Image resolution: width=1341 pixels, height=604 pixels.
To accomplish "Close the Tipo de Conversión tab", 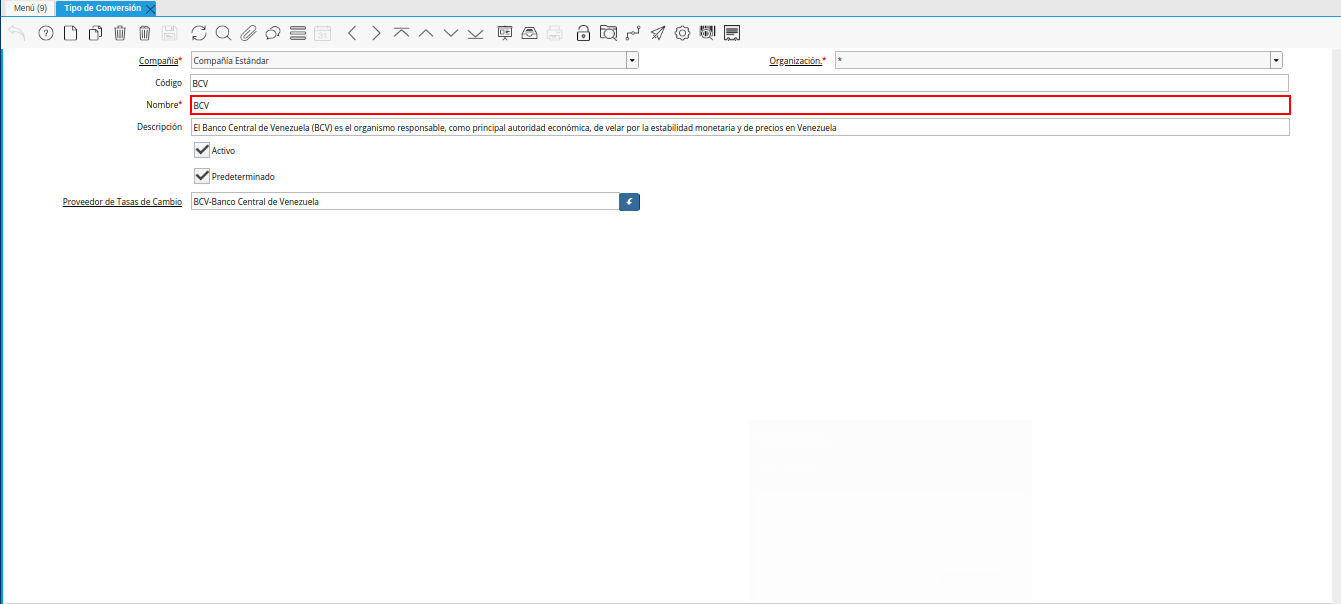I will [x=150, y=8].
